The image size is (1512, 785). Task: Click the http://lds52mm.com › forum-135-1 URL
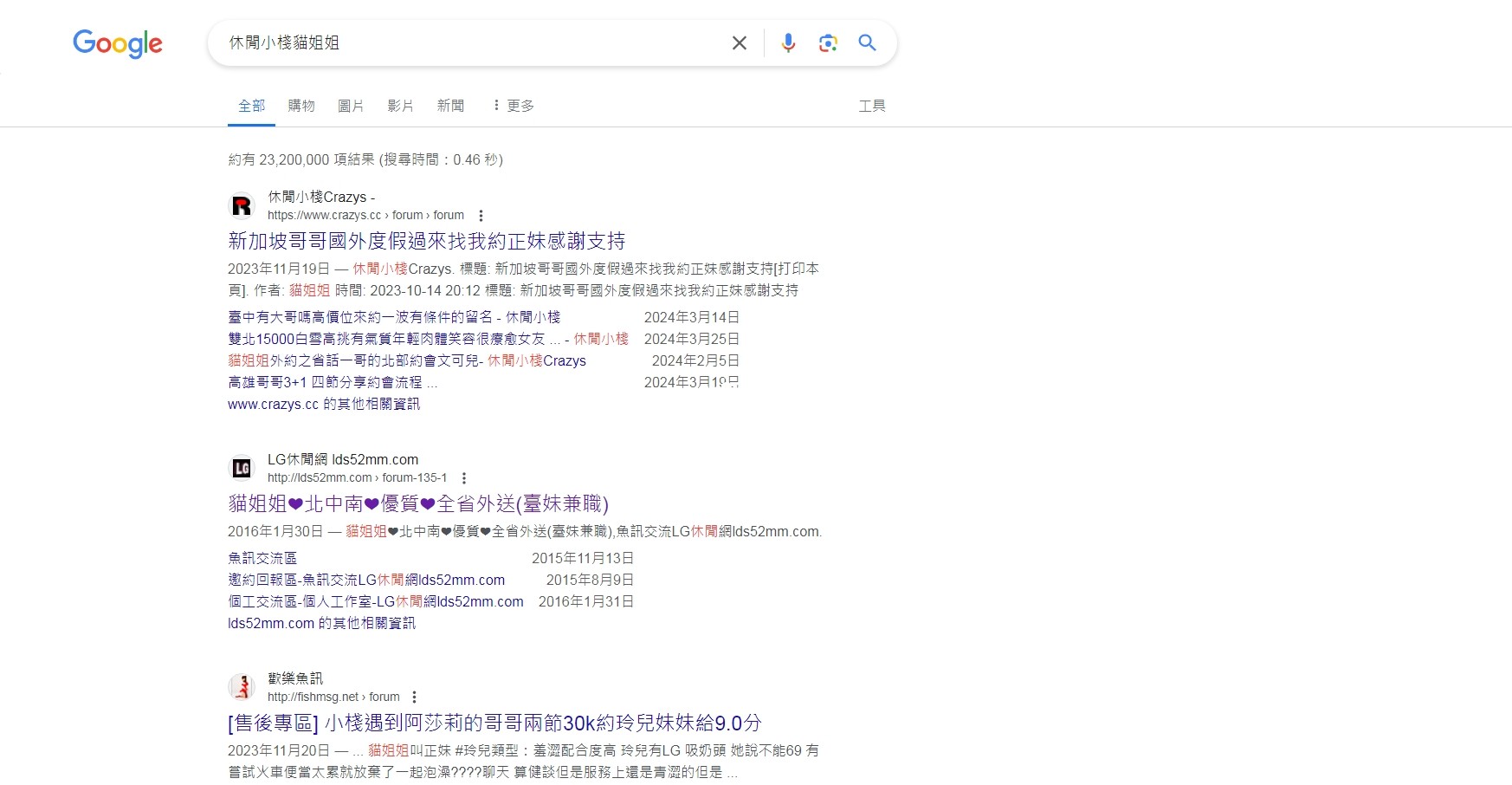[x=358, y=478]
